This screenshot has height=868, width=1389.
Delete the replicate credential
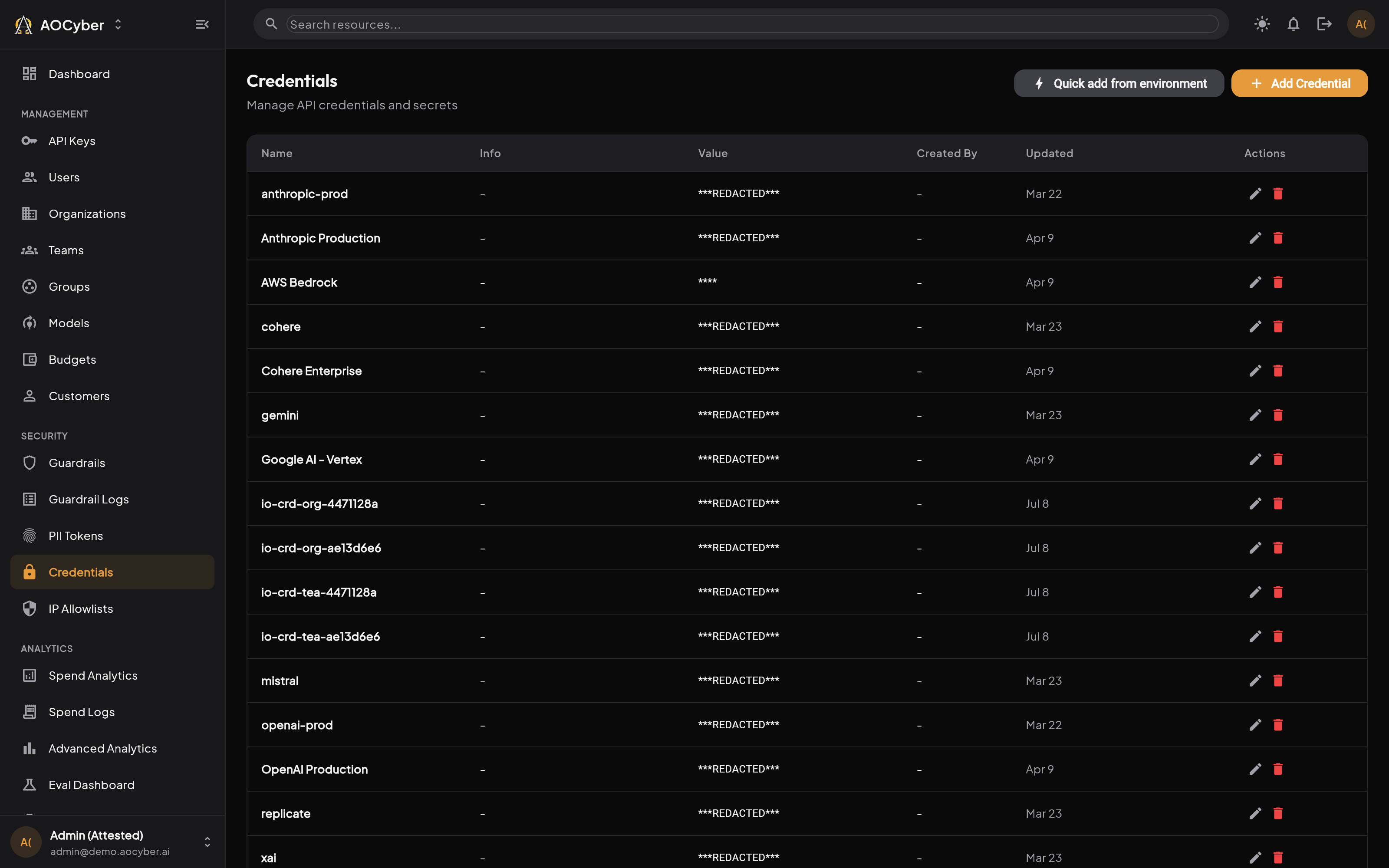point(1277,813)
